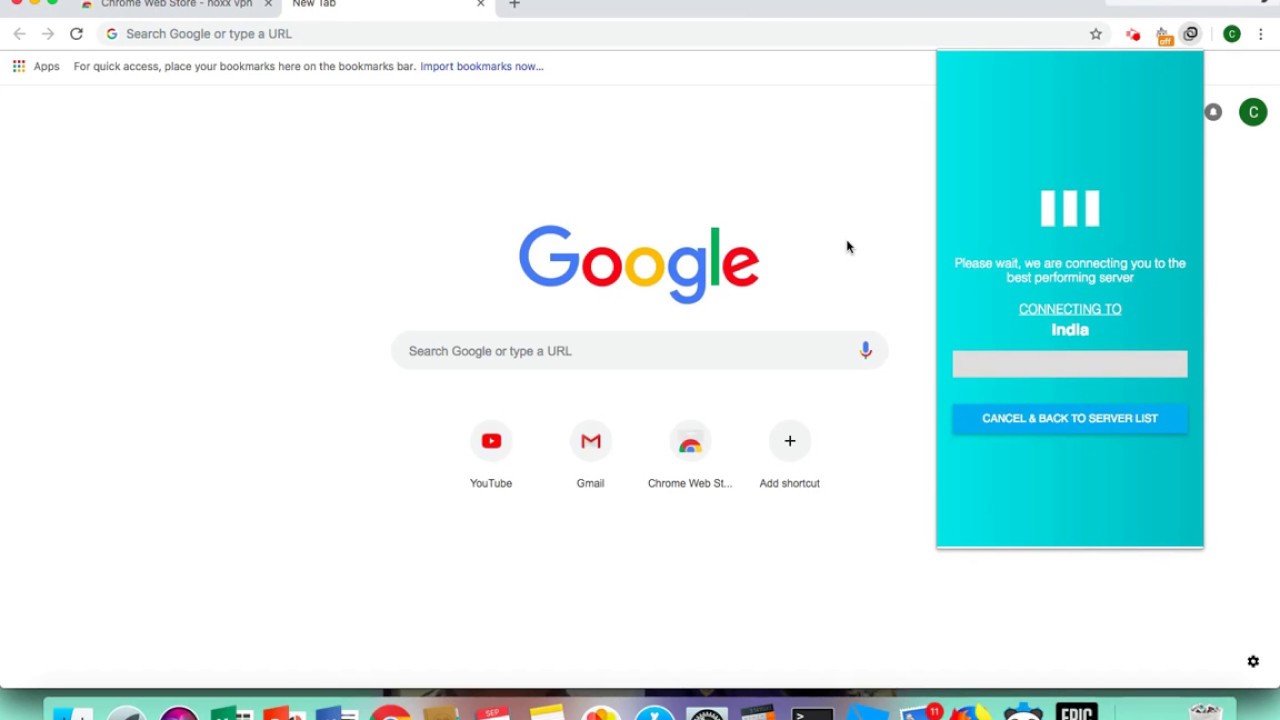Click the Google logo

pyautogui.click(x=639, y=264)
